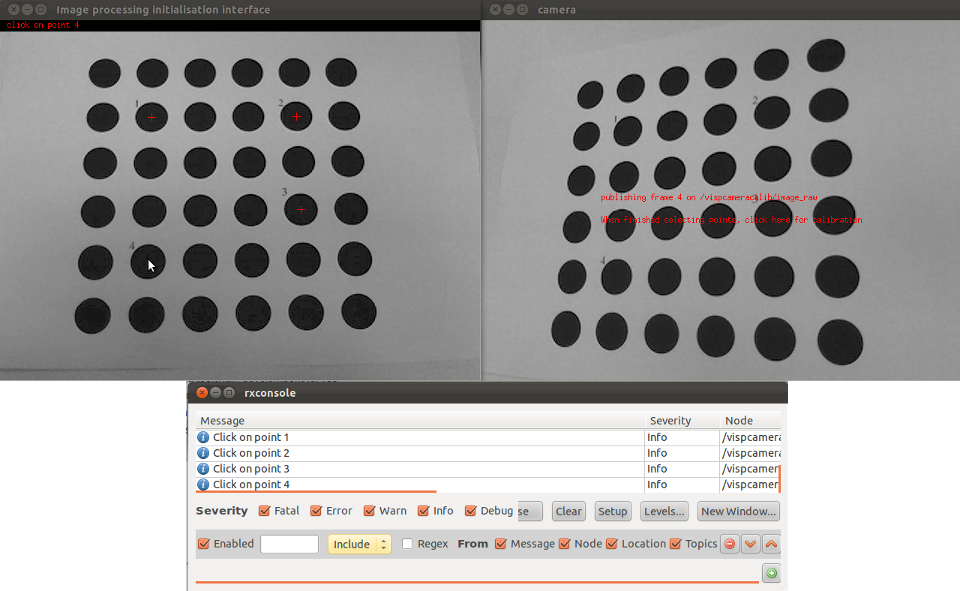
Task: Move filter down with the down arrow
Action: point(750,544)
